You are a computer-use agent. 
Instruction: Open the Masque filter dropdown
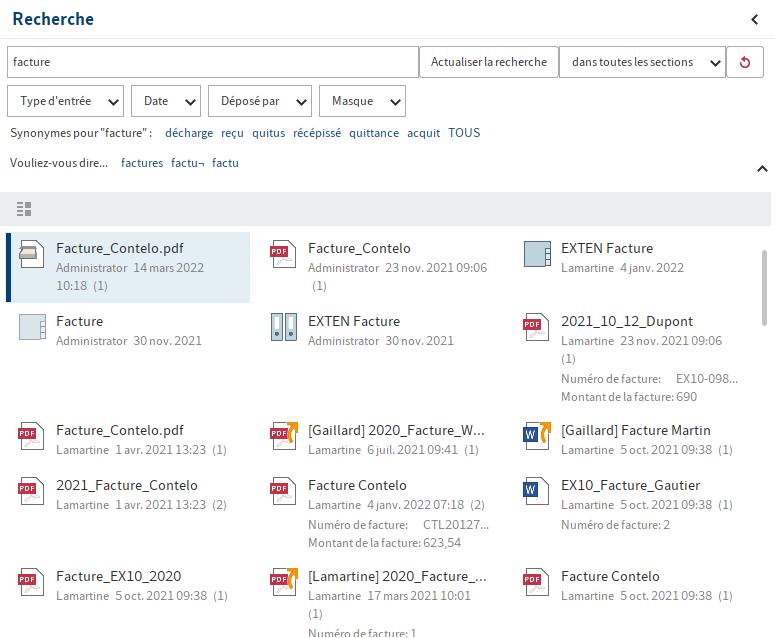point(362,101)
